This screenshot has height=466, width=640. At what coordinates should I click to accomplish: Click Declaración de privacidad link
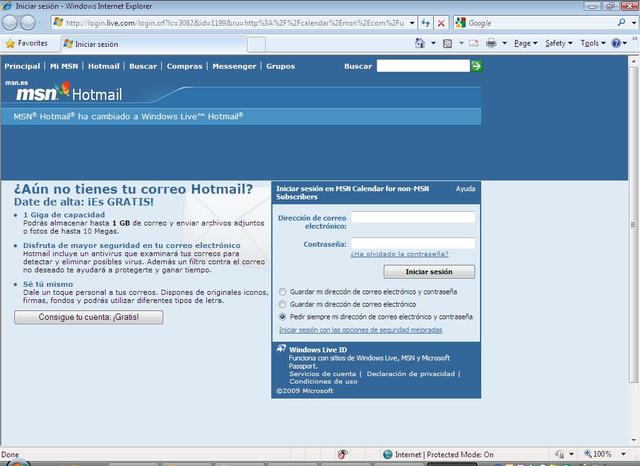tap(411, 374)
